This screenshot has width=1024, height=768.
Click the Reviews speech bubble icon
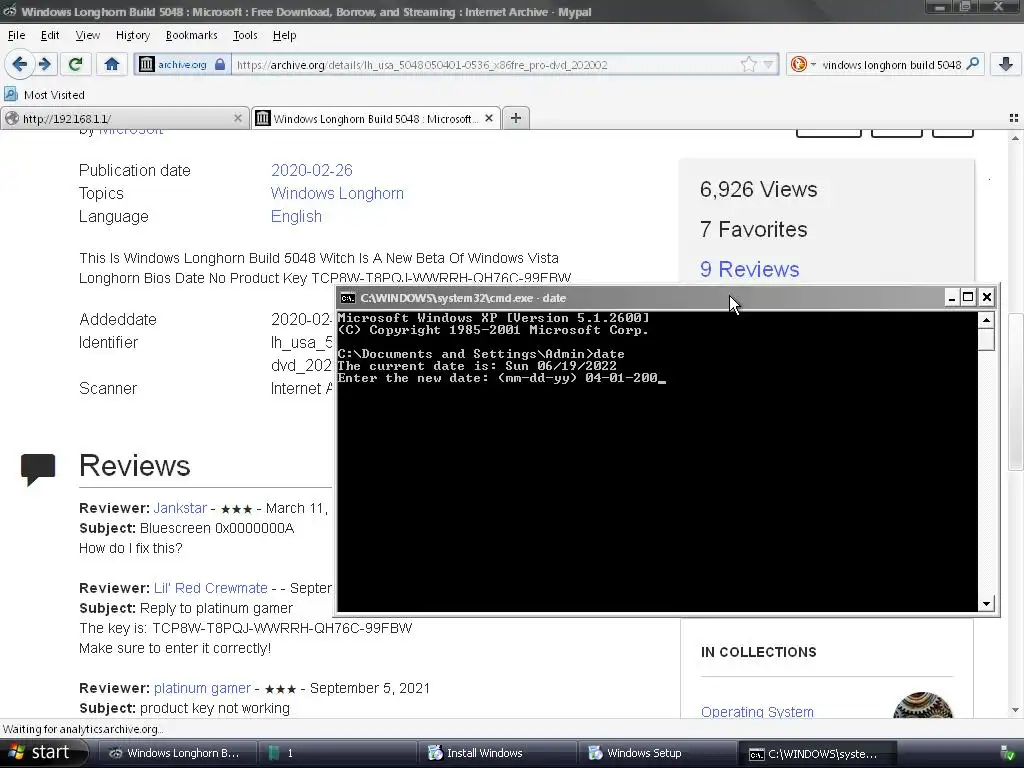tap(38, 470)
